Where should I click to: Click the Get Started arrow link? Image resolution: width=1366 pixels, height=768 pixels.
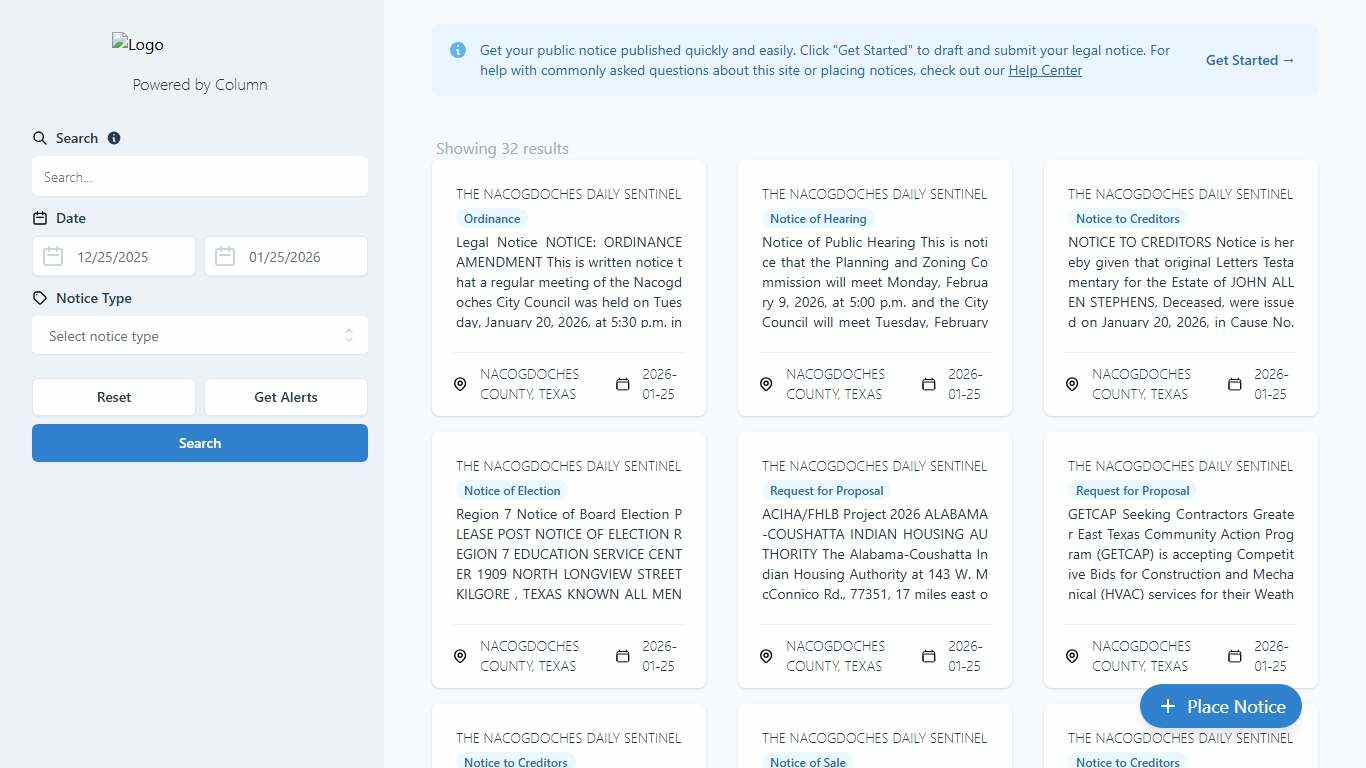click(1249, 60)
